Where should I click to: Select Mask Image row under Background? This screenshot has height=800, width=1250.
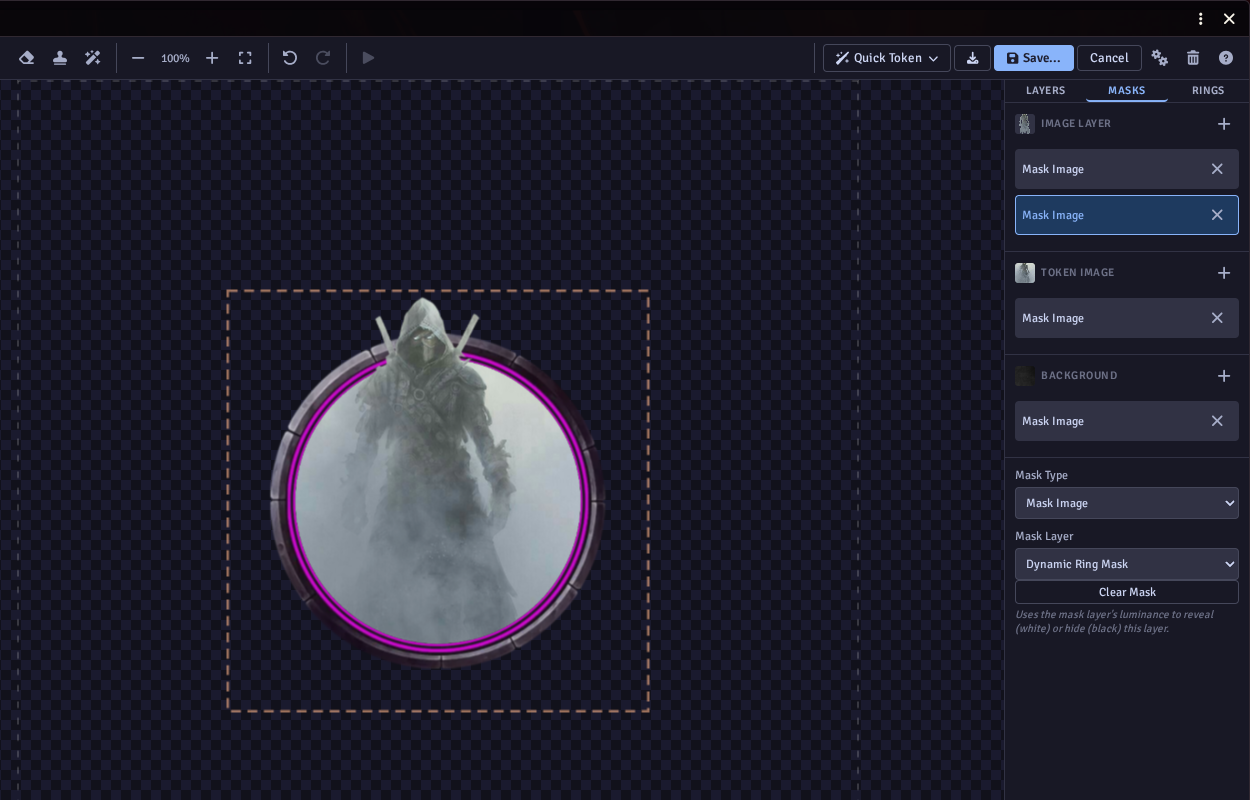(x=1127, y=421)
